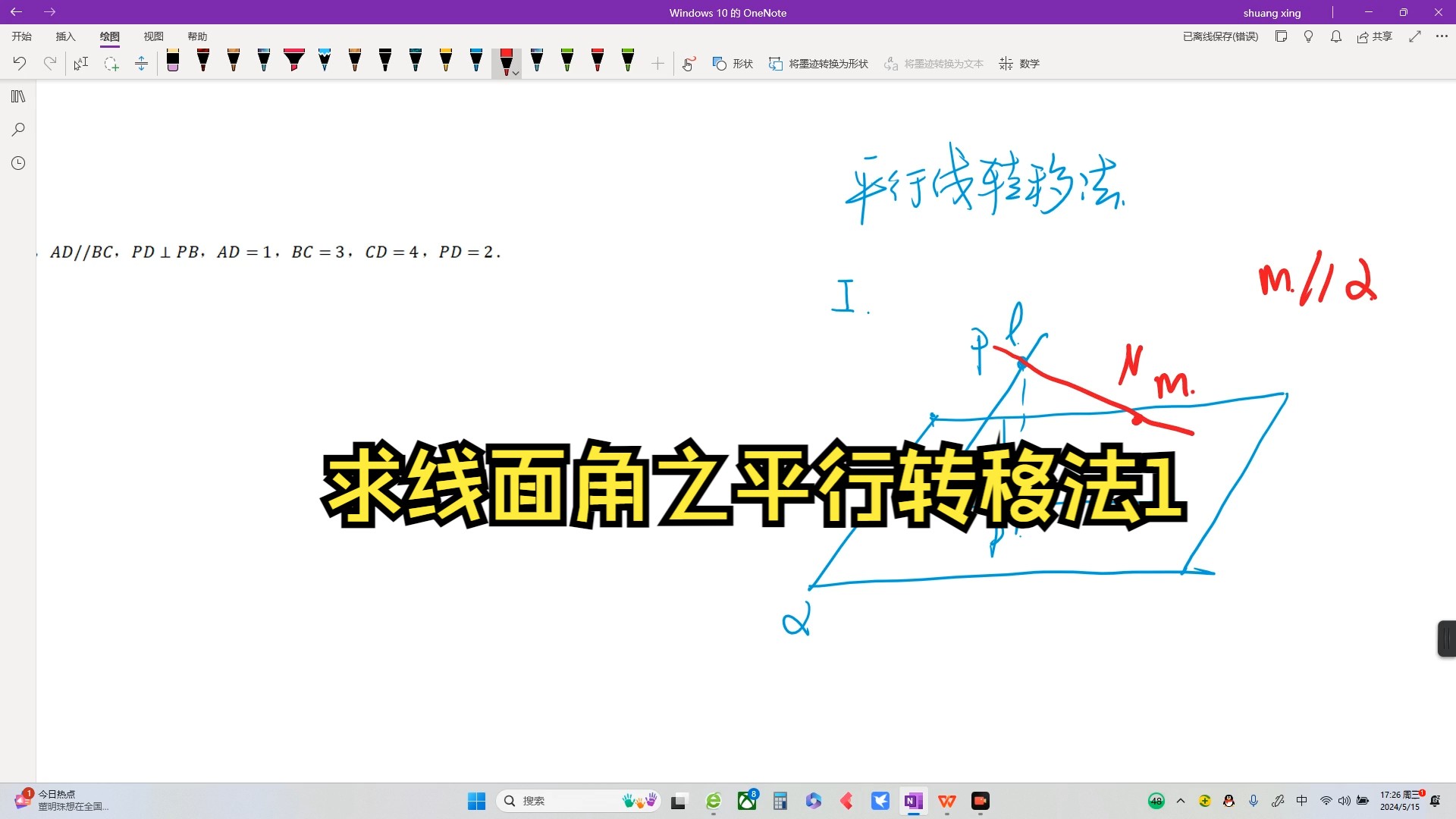The image size is (1456, 819).
Task: Click the 共享 (Share) button
Action: coord(1376,36)
